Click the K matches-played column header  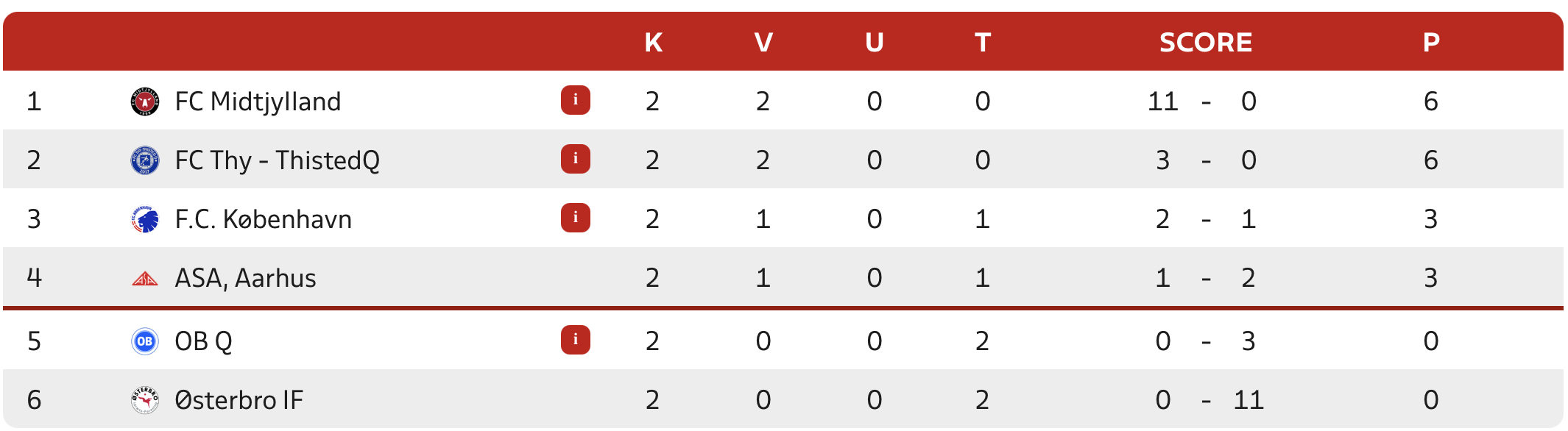click(653, 43)
